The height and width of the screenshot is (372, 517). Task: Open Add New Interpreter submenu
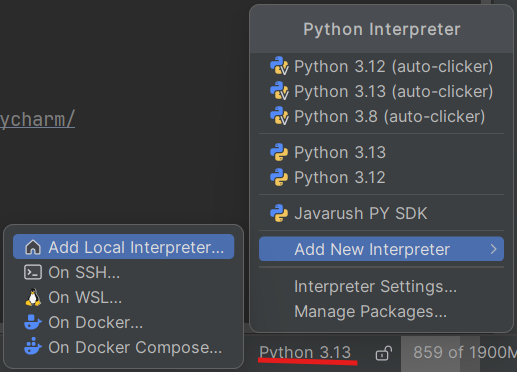point(381,249)
